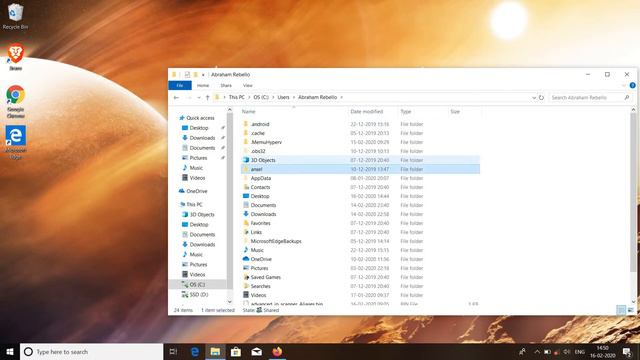
Task: Open pinned Documents under Quick access
Action: click(x=202, y=148)
